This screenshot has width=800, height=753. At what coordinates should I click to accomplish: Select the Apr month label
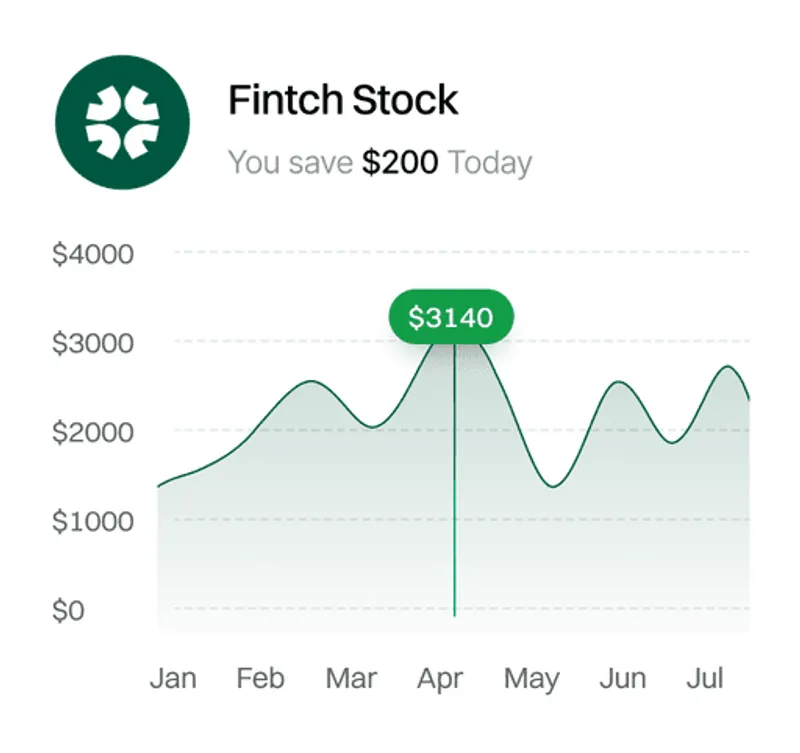point(441,680)
